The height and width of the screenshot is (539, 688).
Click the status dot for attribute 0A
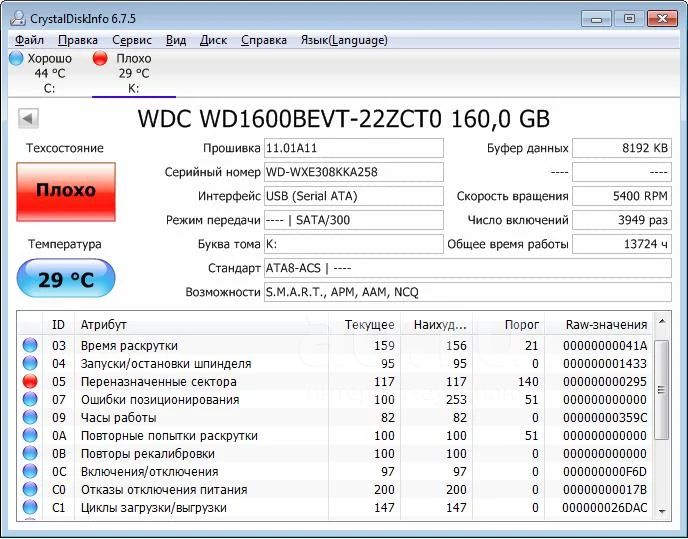pos(30,435)
